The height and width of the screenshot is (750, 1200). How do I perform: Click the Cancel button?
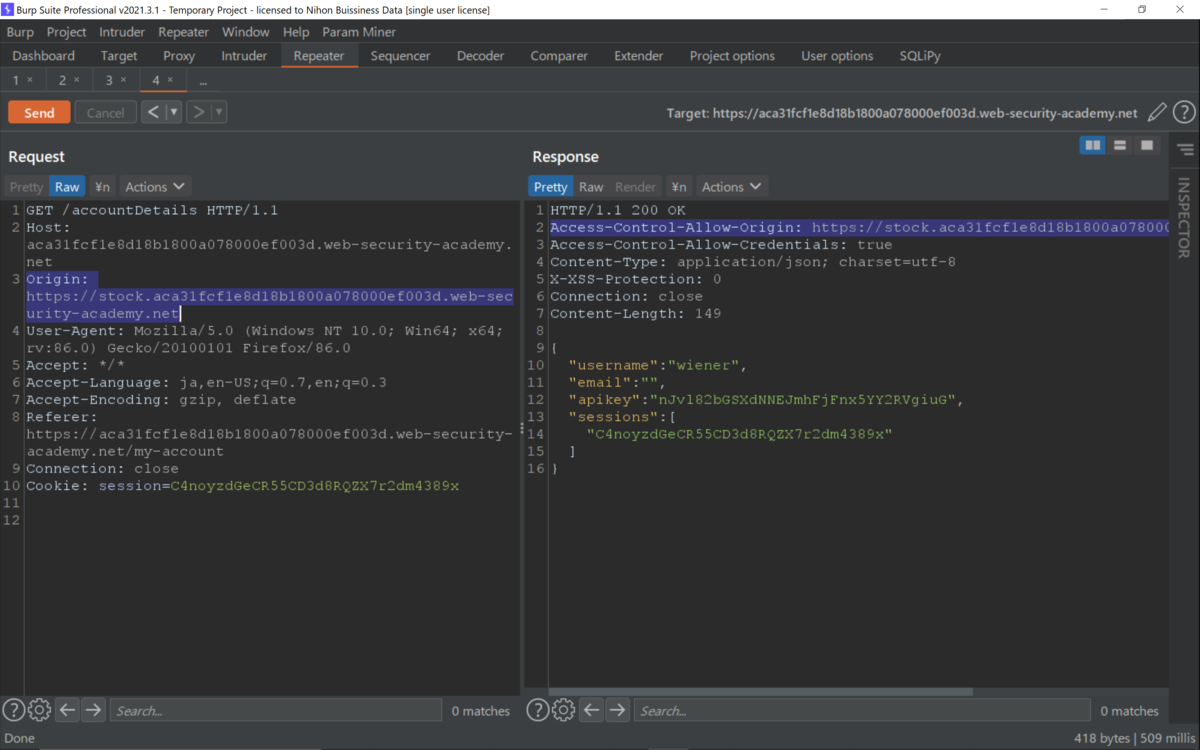[x=105, y=113]
